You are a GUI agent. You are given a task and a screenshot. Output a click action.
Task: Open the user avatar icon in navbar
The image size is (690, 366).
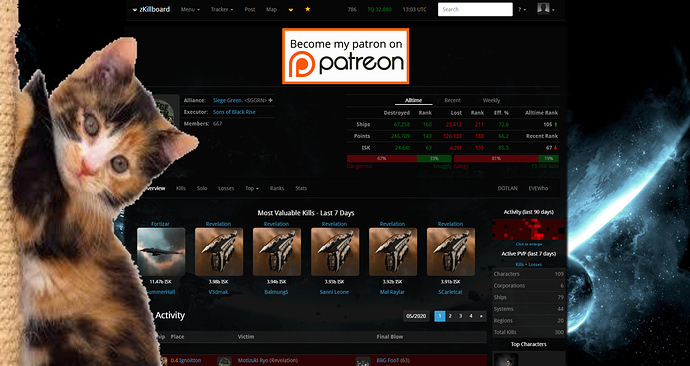[x=543, y=9]
